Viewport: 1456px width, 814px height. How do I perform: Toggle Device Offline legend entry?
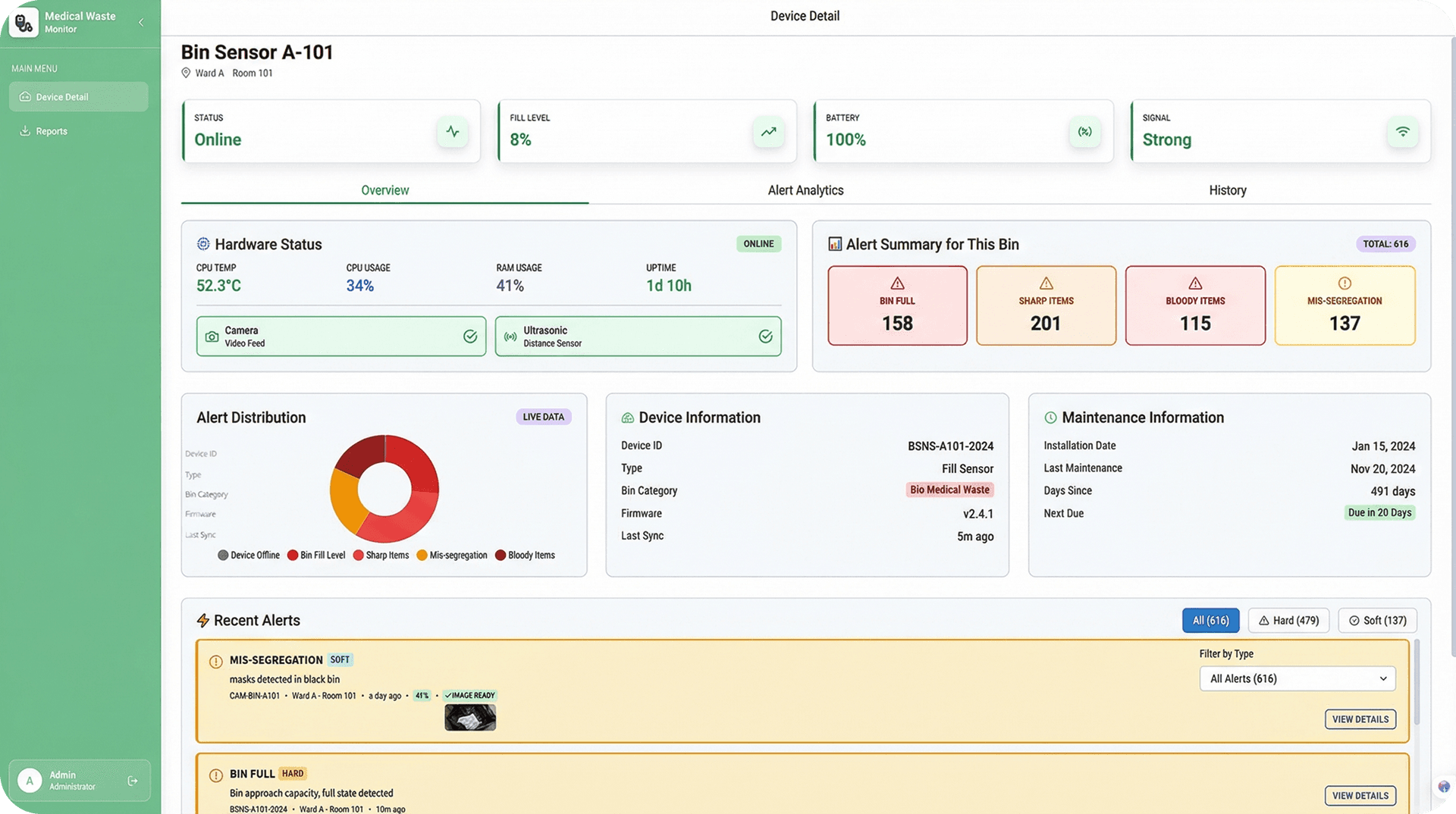click(x=249, y=556)
